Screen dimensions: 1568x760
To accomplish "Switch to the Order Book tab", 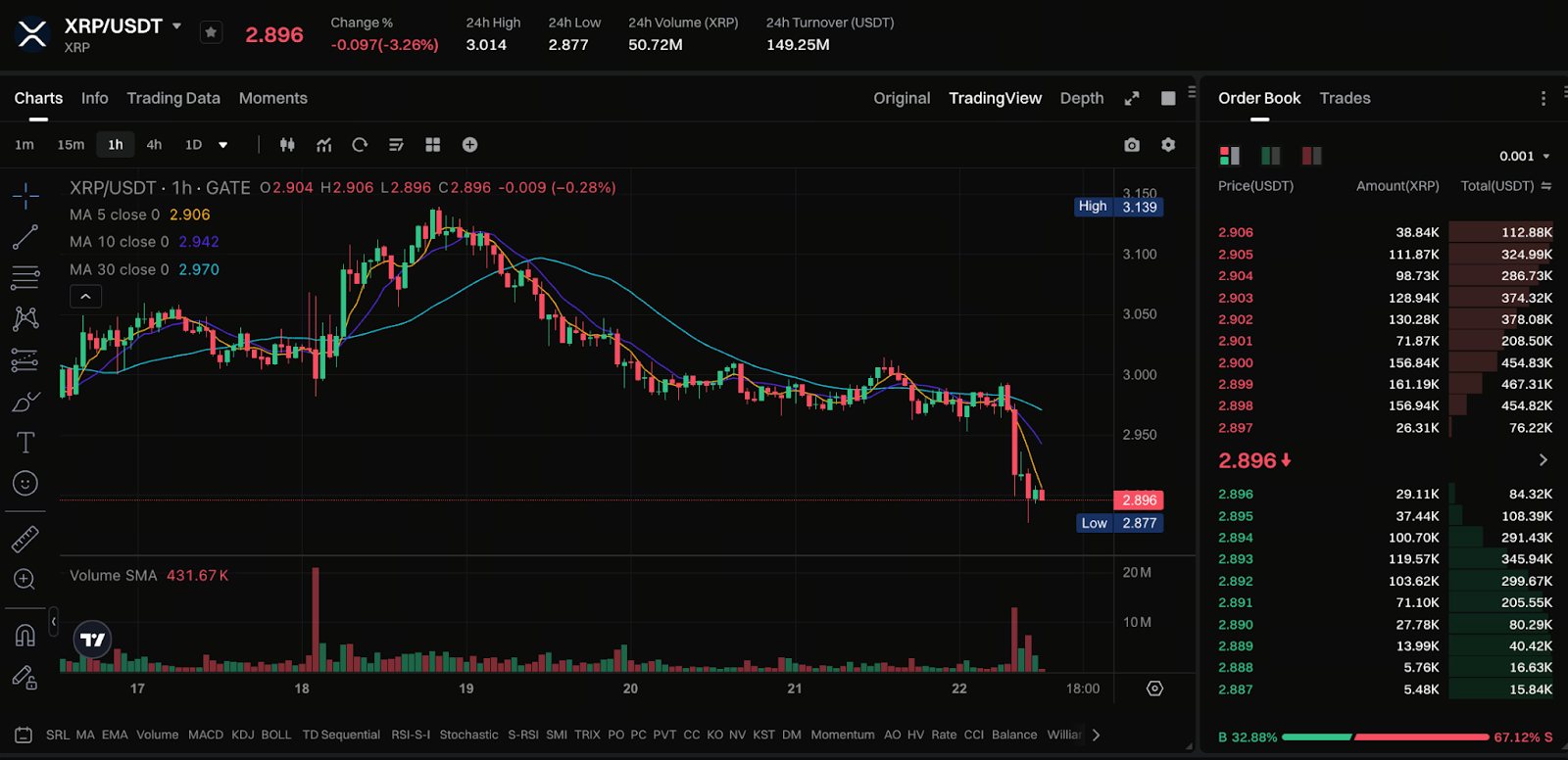I will 1259,98.
